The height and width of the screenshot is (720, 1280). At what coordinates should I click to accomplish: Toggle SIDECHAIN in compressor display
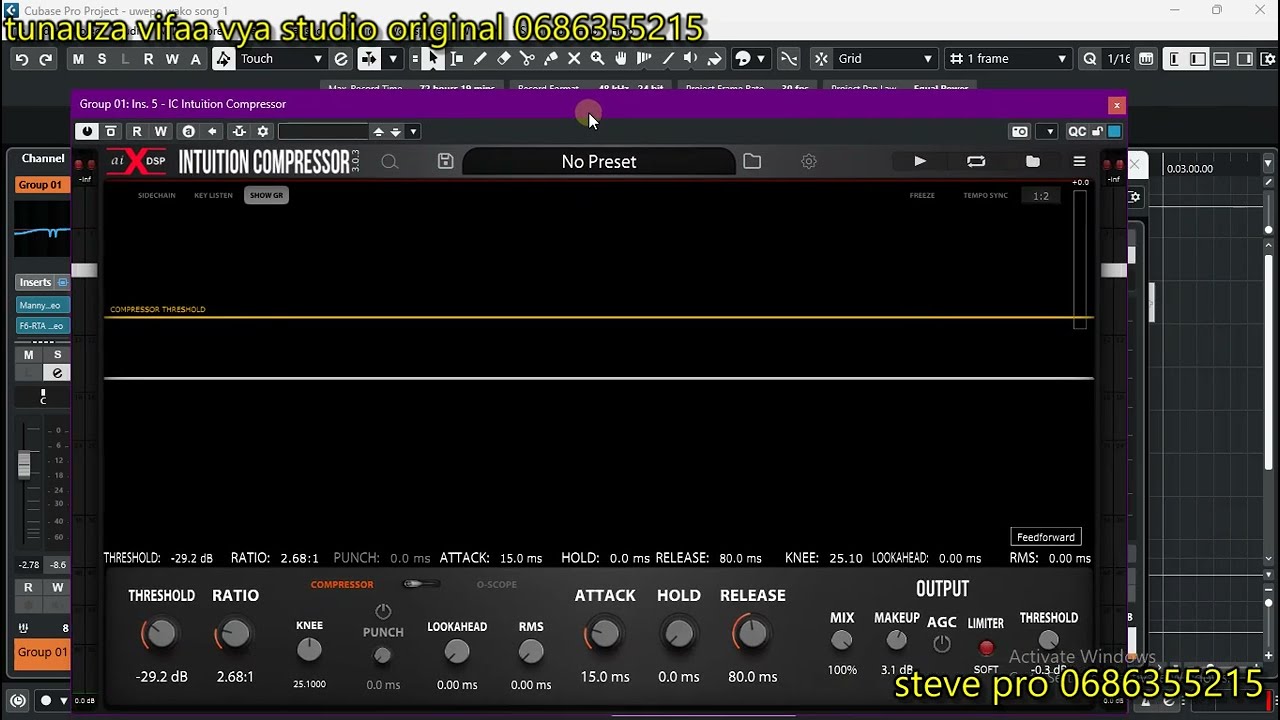pos(156,195)
